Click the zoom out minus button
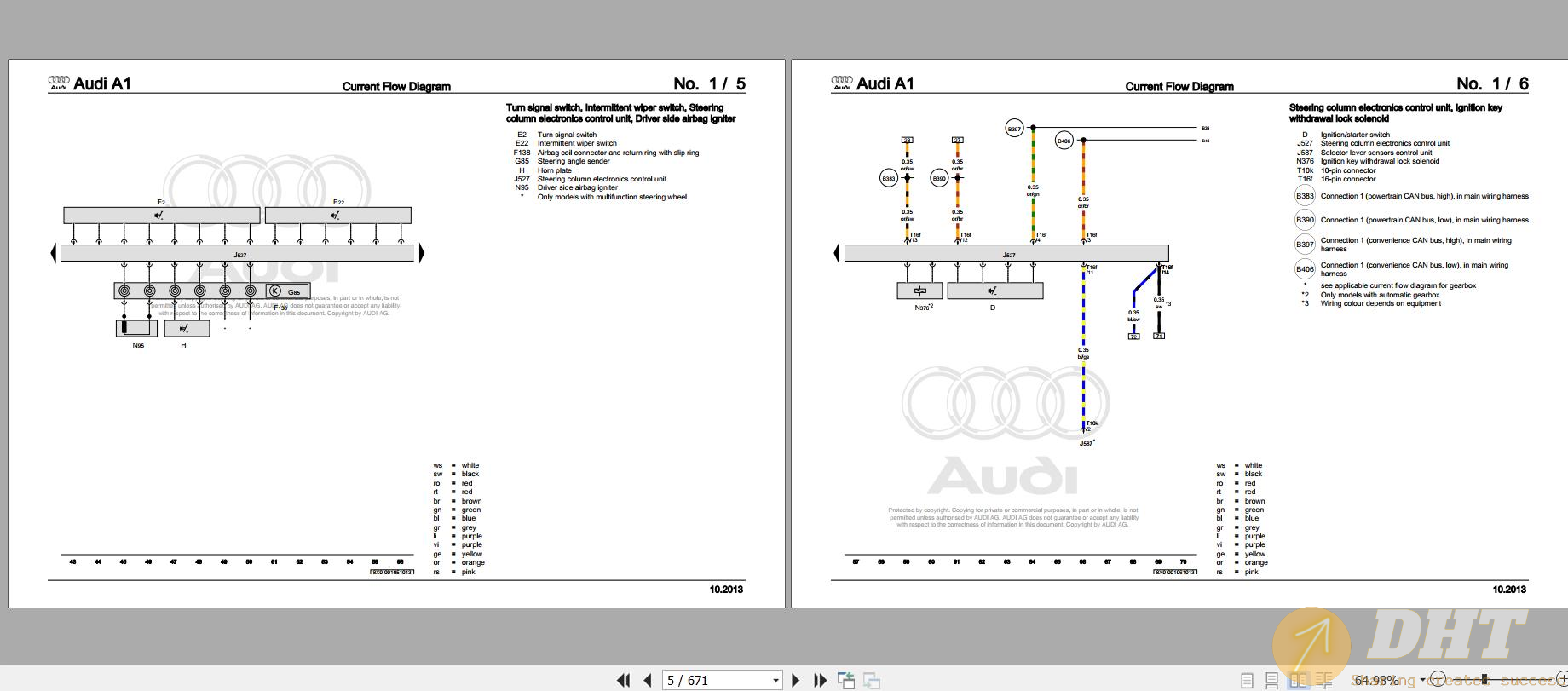 pyautogui.click(x=1438, y=679)
